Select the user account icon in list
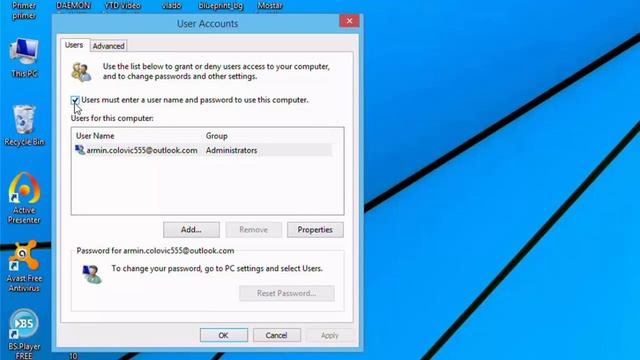Screen dimensions: 640x360 pos(80,150)
